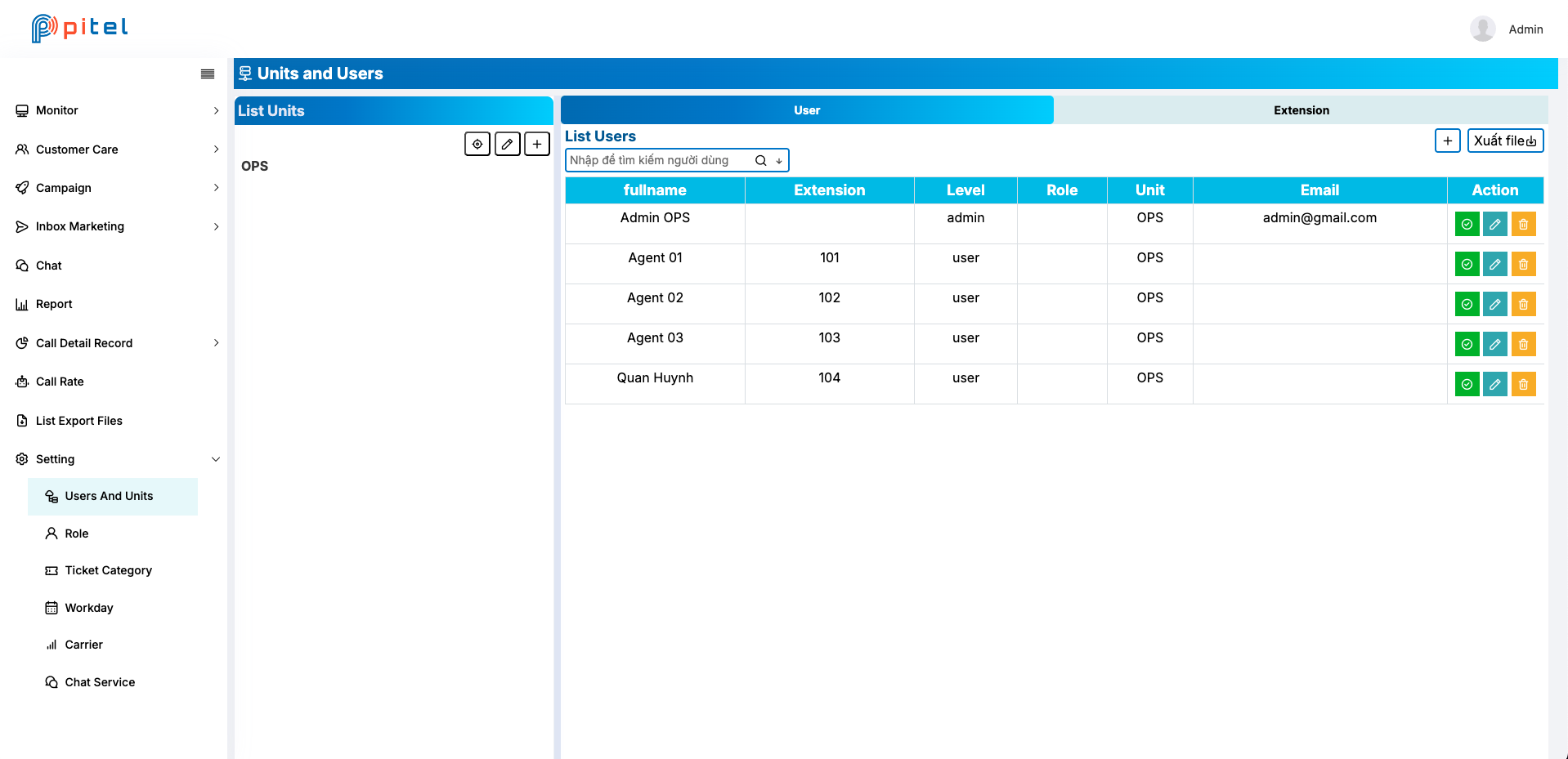
Task: Click the edit unit pencil icon
Action: (508, 144)
